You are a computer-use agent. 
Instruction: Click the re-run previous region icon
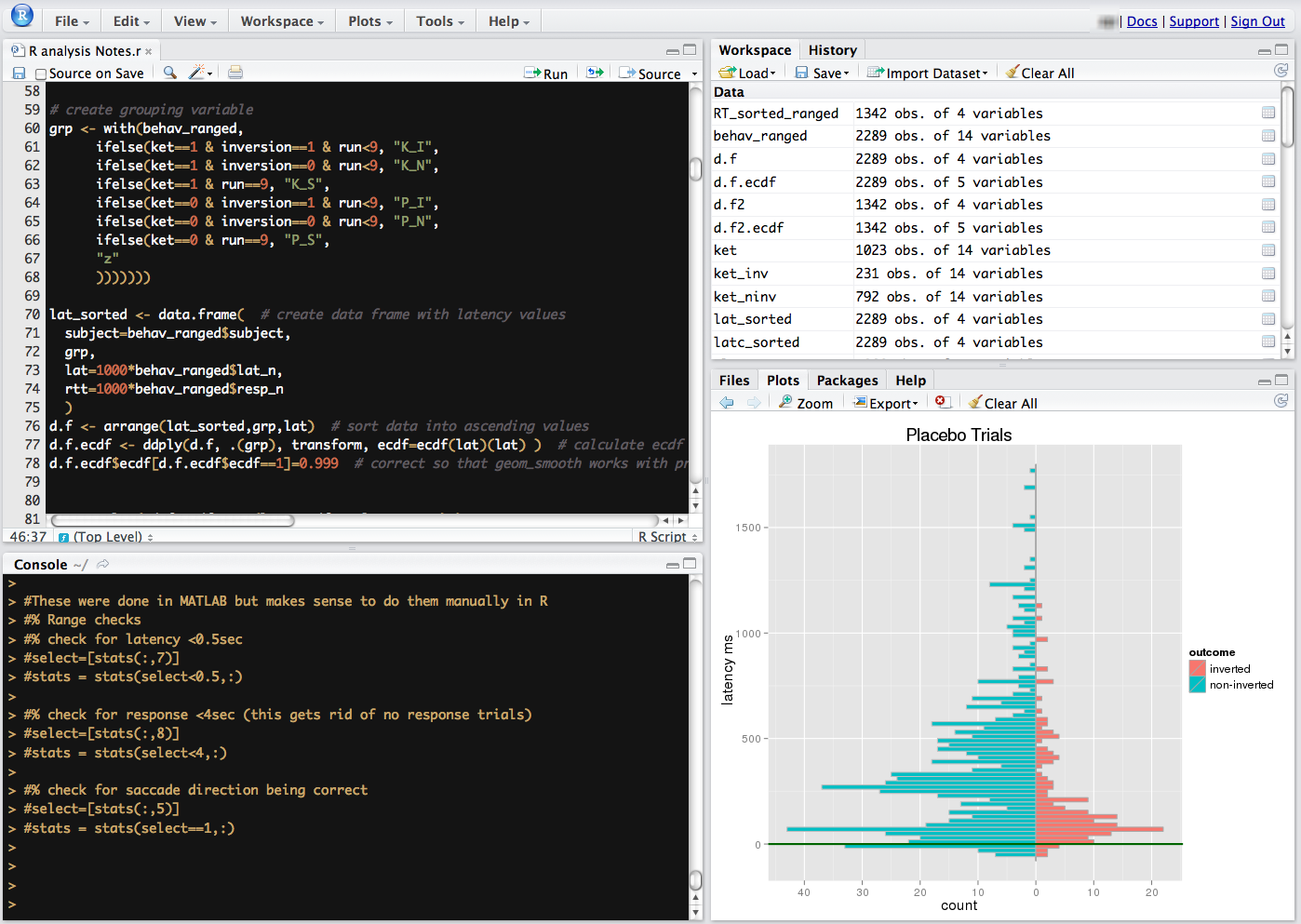595,73
